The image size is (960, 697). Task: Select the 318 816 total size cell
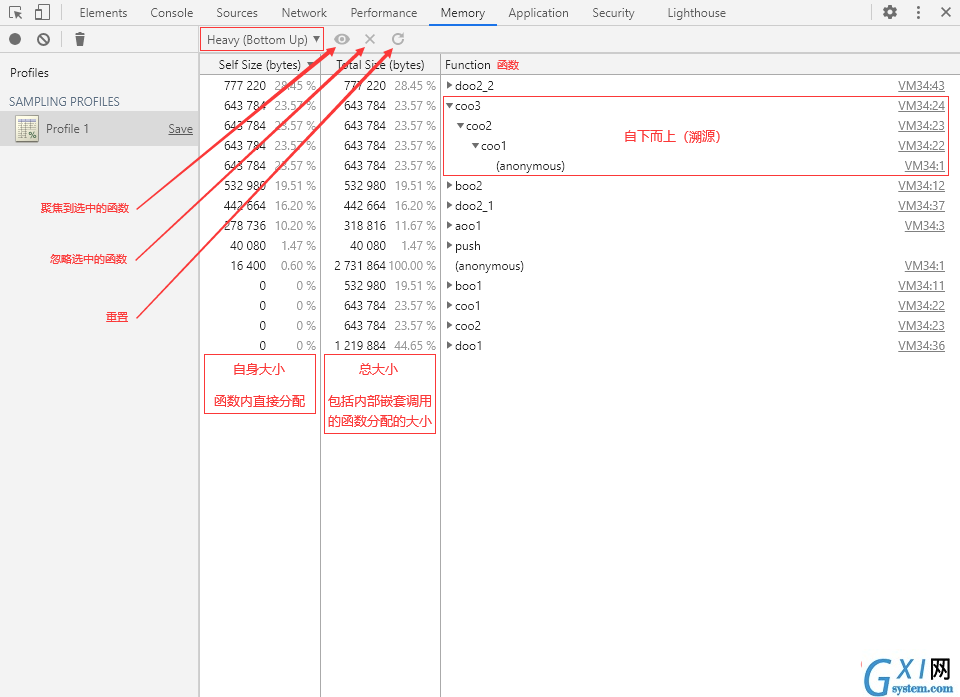(x=365, y=226)
